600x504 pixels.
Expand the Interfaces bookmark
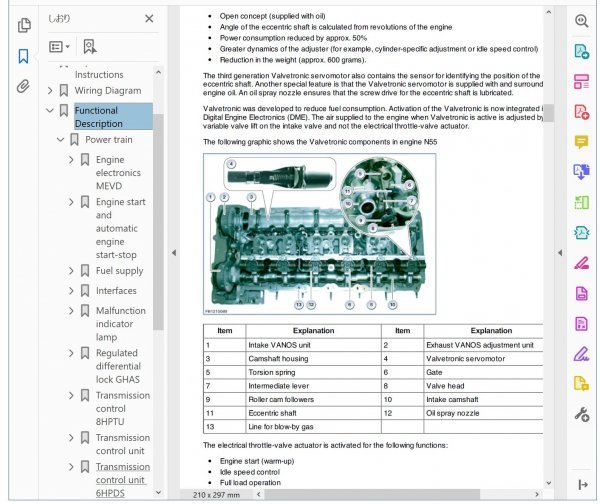(x=71, y=291)
